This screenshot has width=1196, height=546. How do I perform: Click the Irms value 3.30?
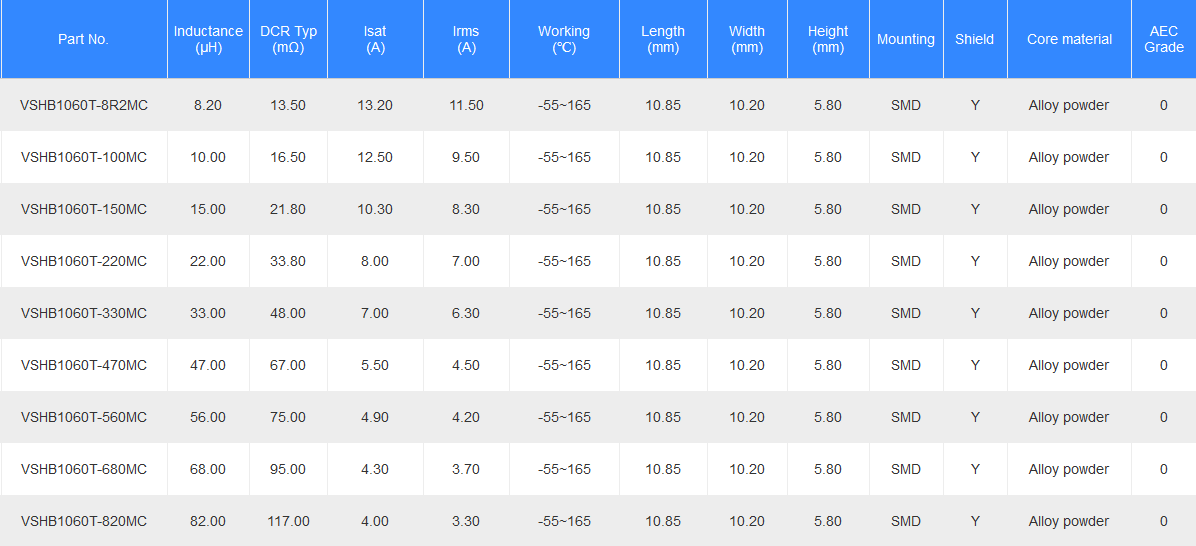click(466, 522)
